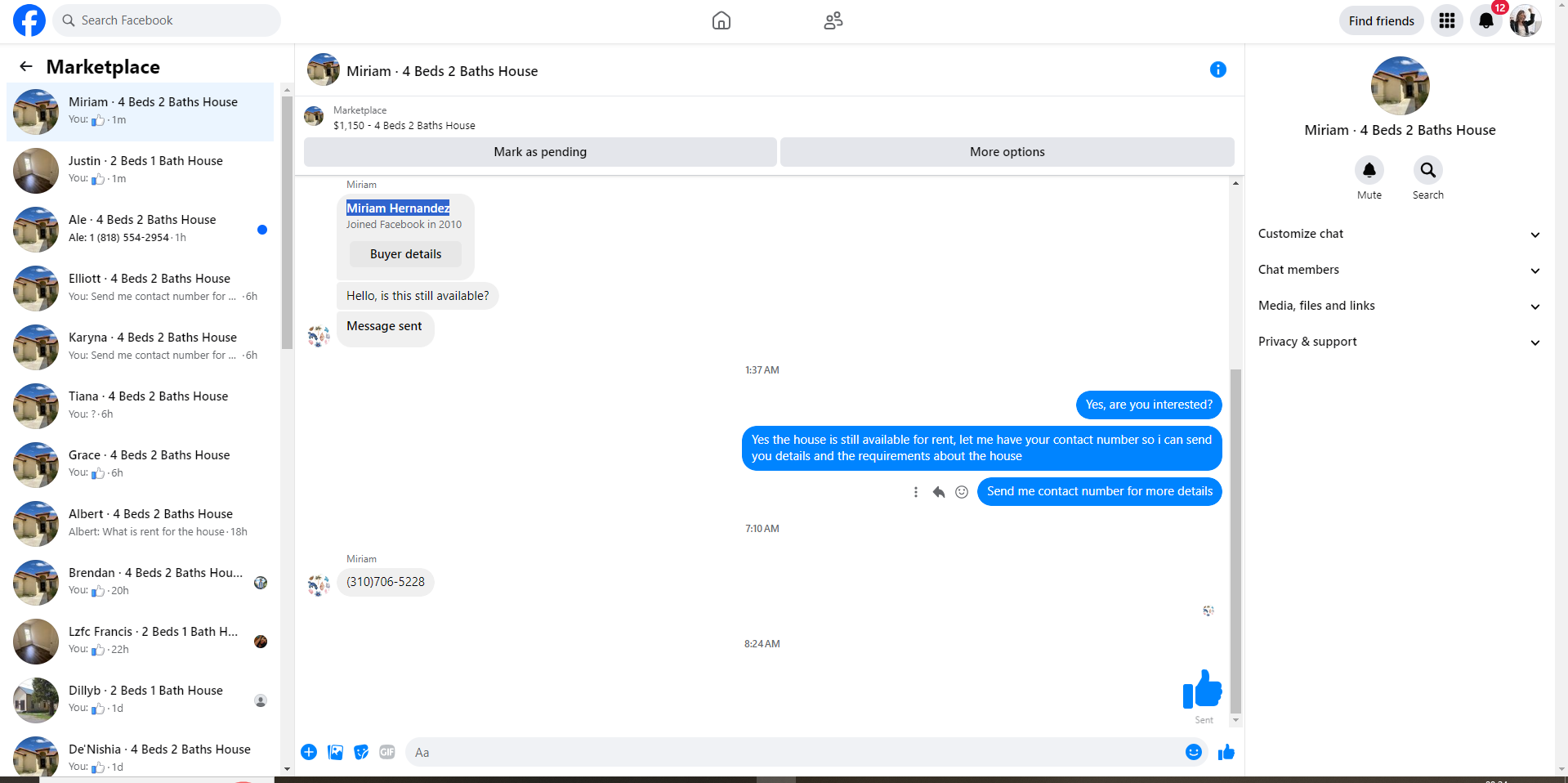Click the conversation list scroll-down arrow
Image resolution: width=1568 pixels, height=783 pixels.
[287, 769]
